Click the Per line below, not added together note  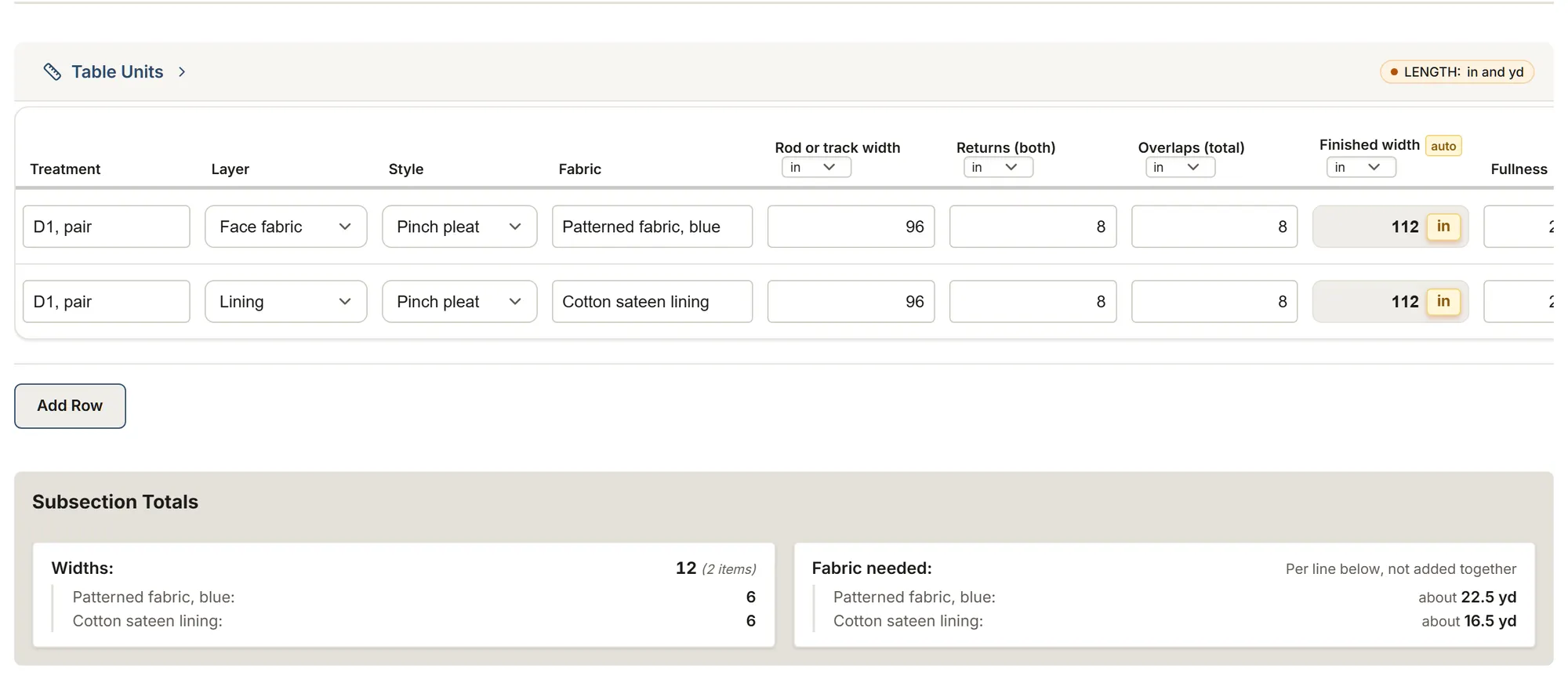1401,569
